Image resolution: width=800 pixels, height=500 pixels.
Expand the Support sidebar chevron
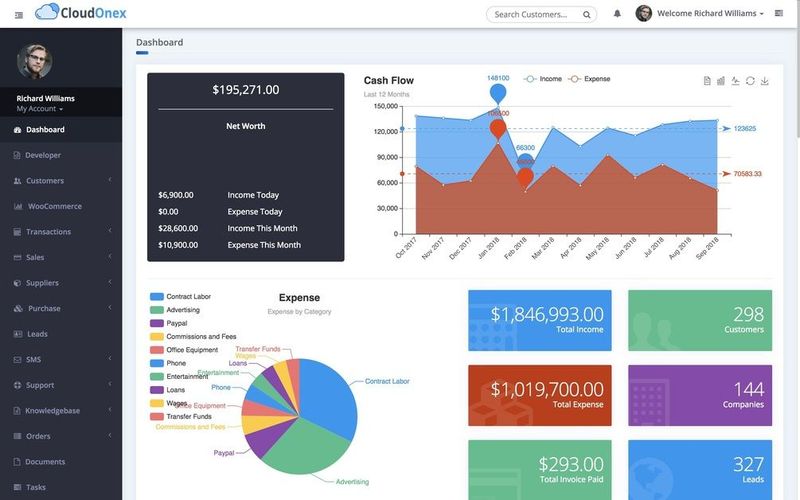click(x=110, y=384)
